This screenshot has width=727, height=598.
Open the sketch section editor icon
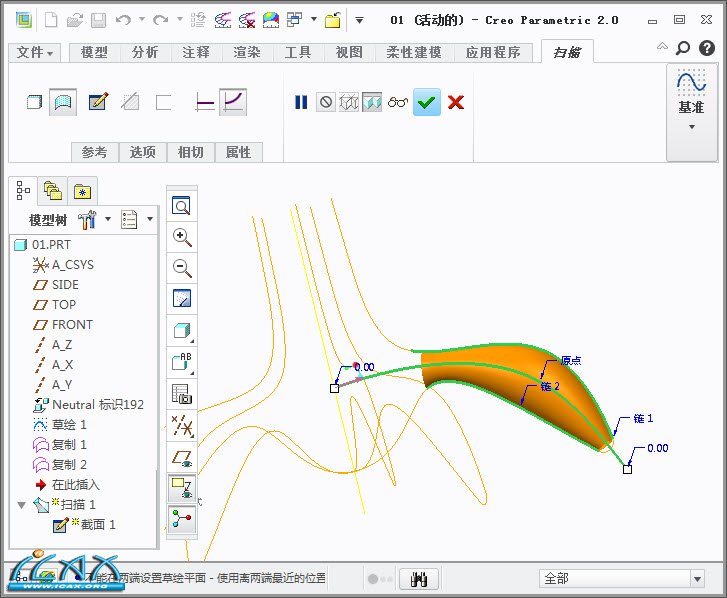tap(97, 102)
